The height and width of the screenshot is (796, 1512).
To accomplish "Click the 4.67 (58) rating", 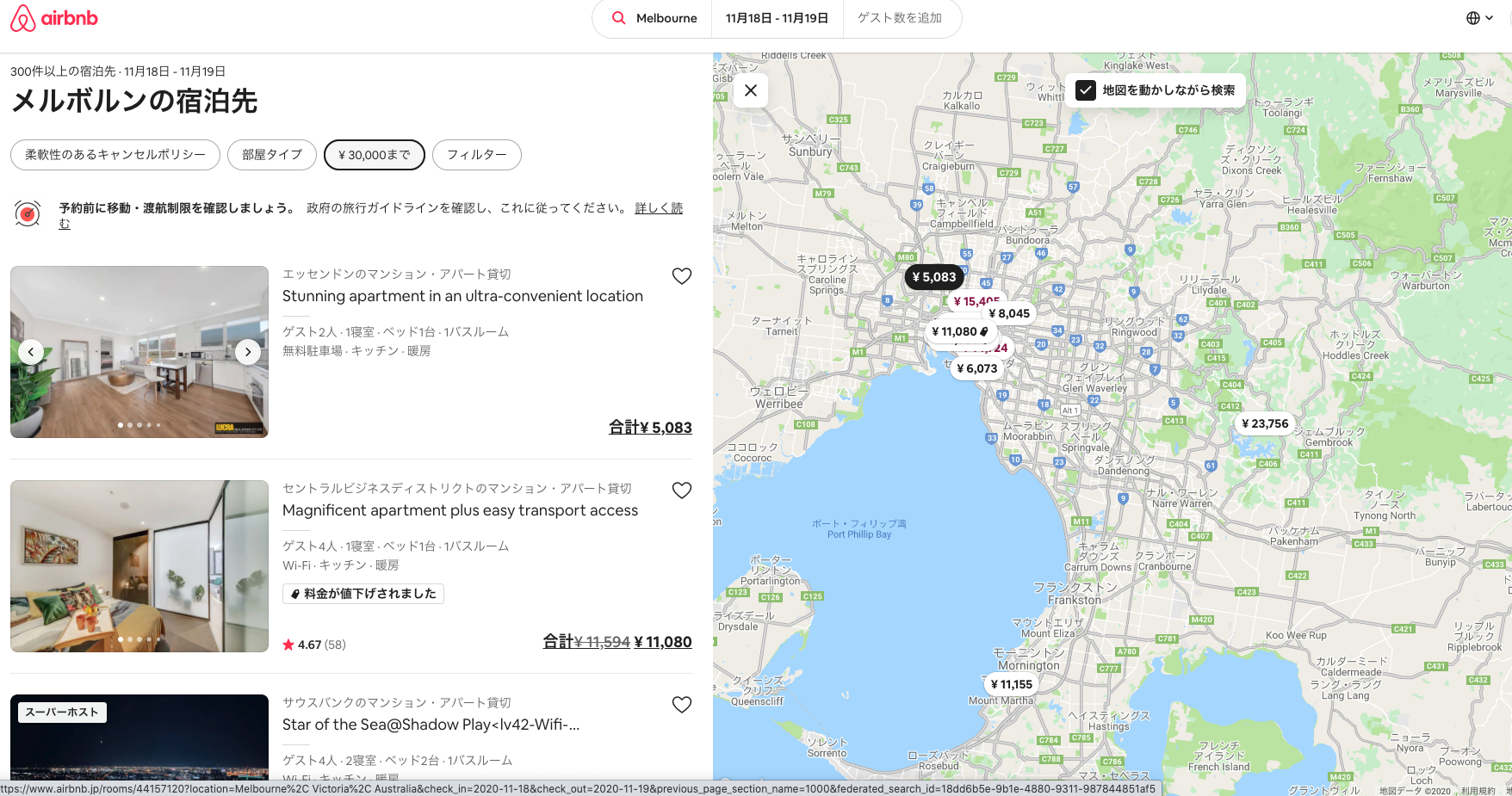I will tap(314, 645).
